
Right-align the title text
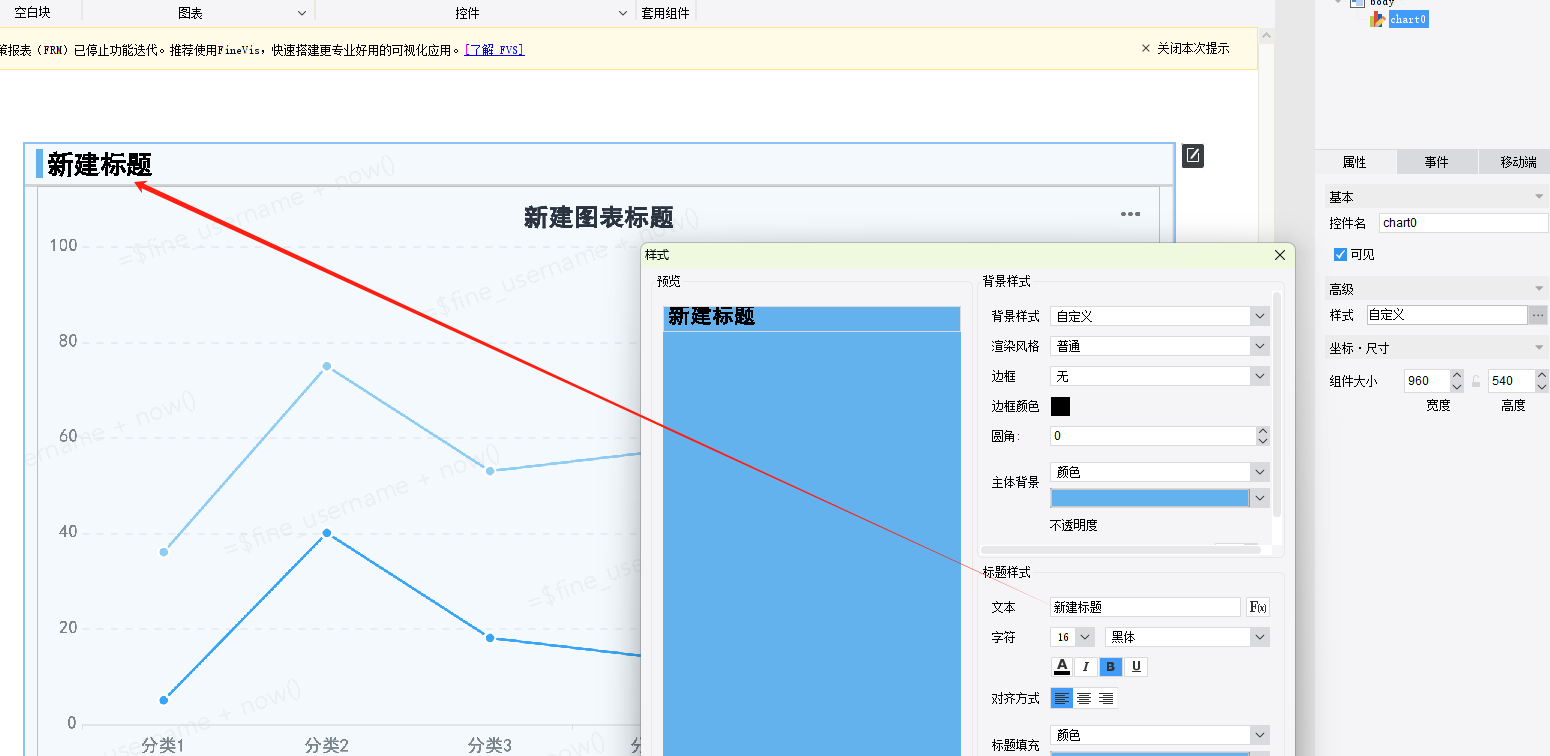click(1106, 698)
